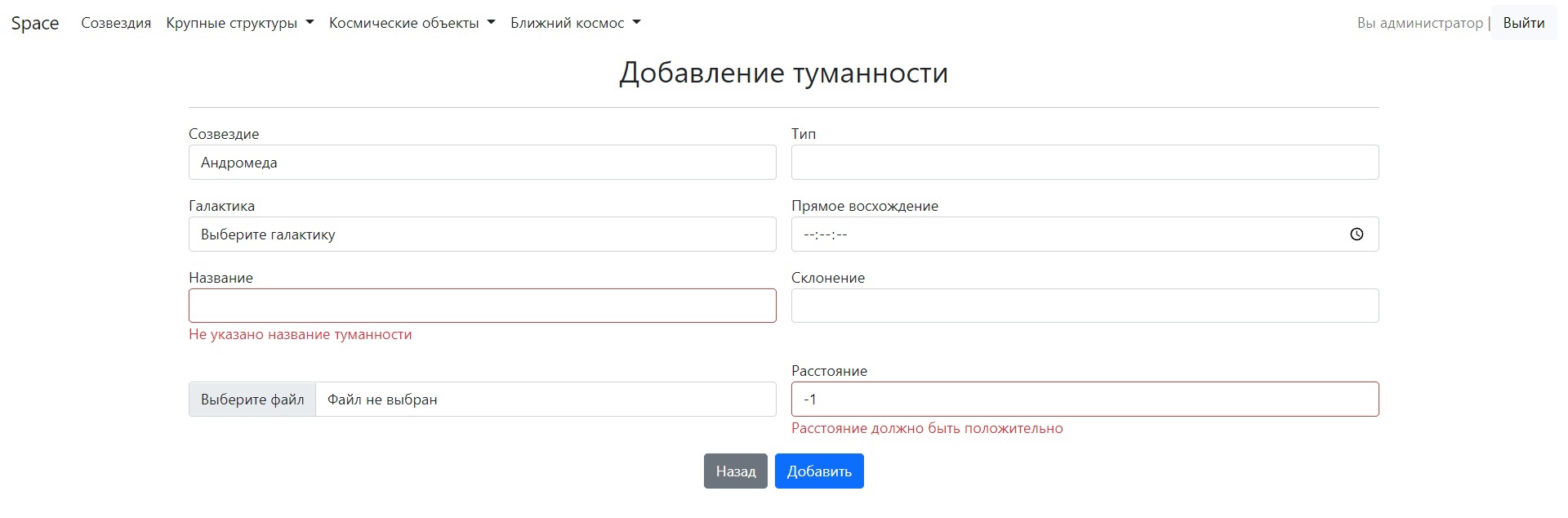Screen dimensions: 1568x518
Task: Submit form with Добавить button
Action: (x=819, y=471)
